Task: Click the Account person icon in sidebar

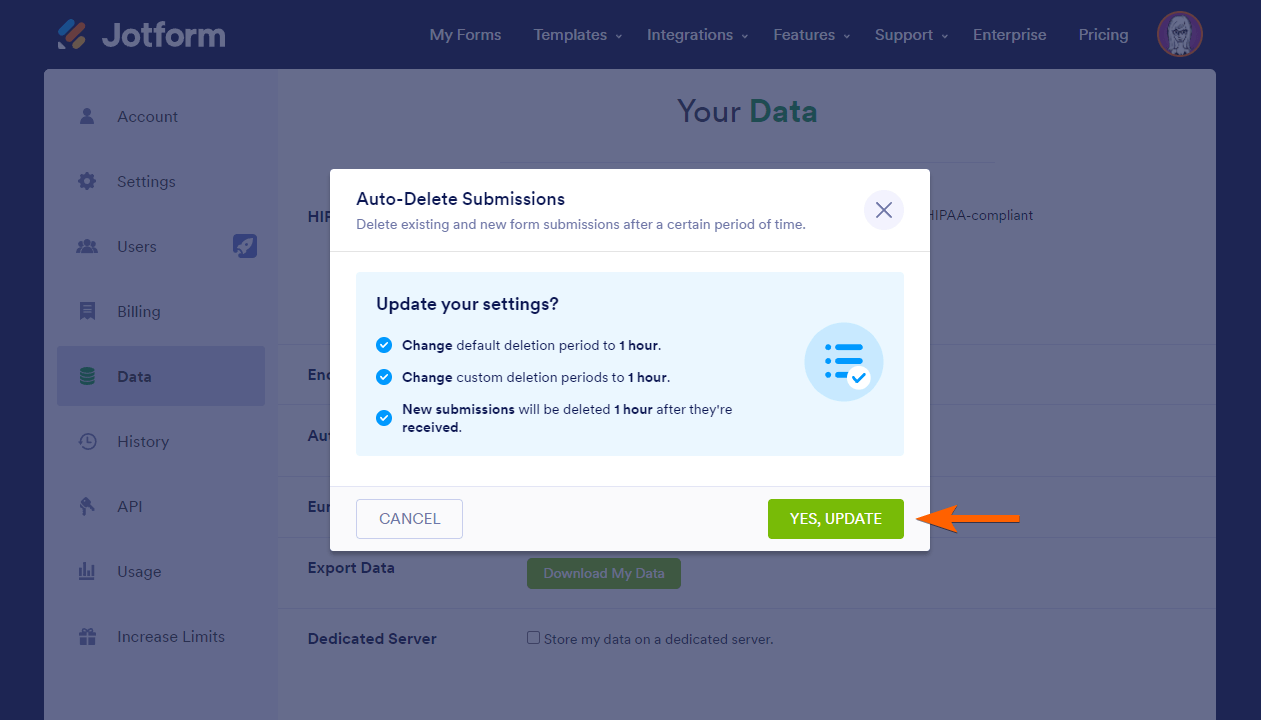Action: 87,116
